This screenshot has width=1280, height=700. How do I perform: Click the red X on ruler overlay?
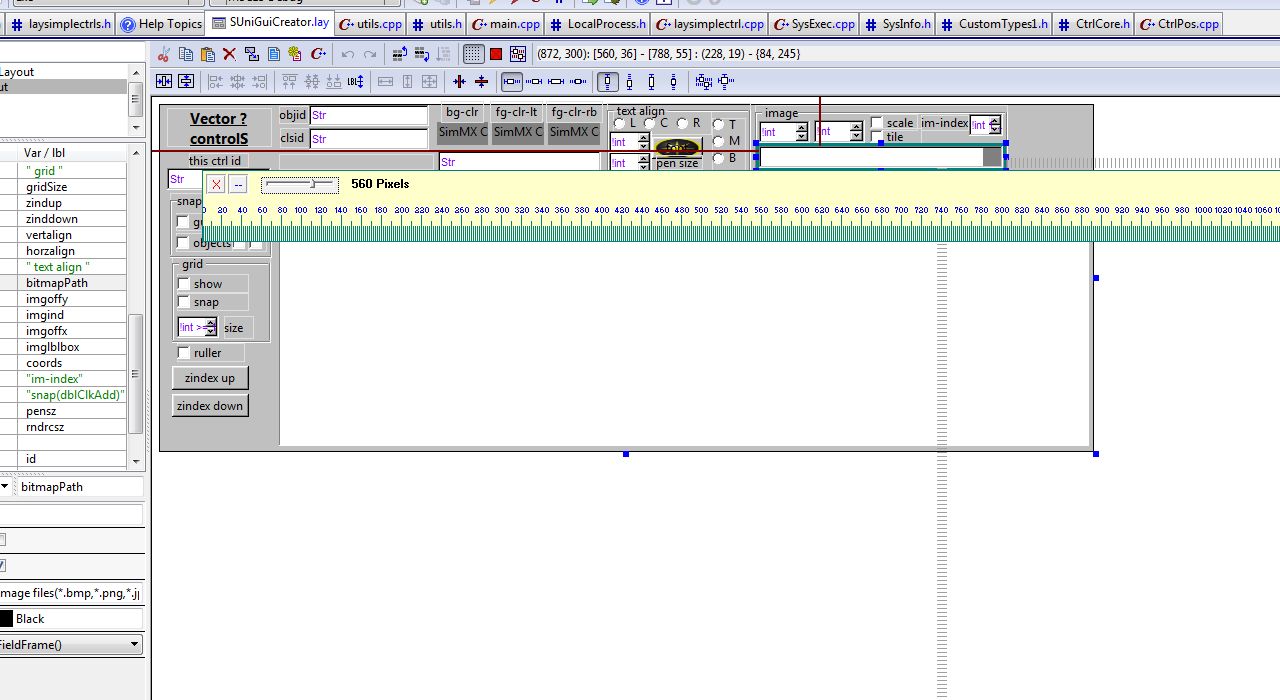pyautogui.click(x=216, y=184)
